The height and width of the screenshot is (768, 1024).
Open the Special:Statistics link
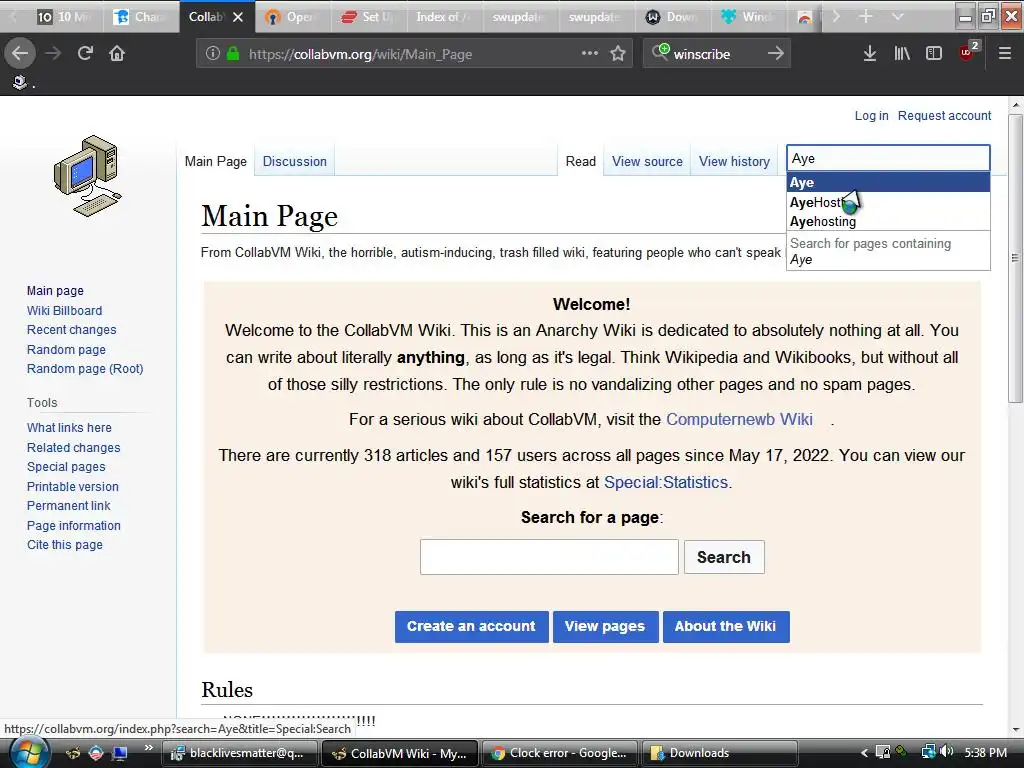(x=665, y=482)
